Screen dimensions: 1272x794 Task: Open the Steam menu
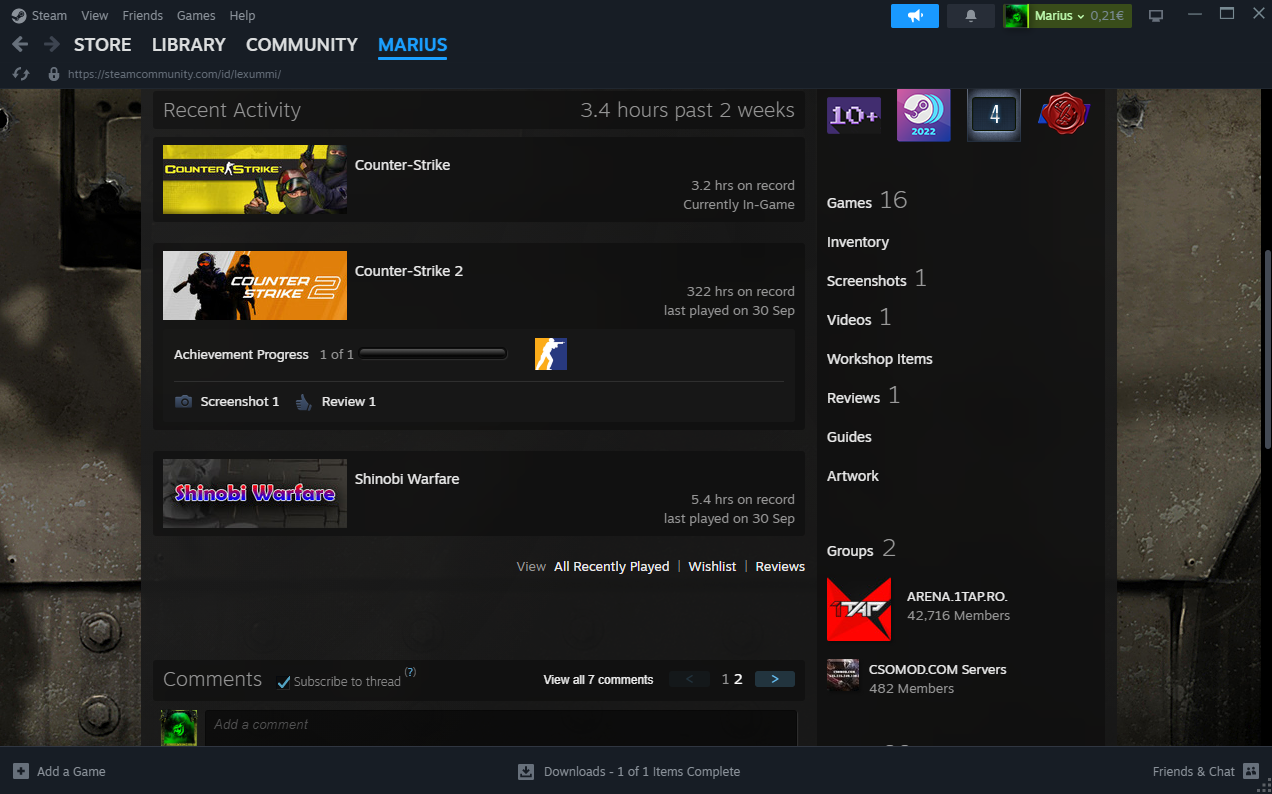coord(49,16)
